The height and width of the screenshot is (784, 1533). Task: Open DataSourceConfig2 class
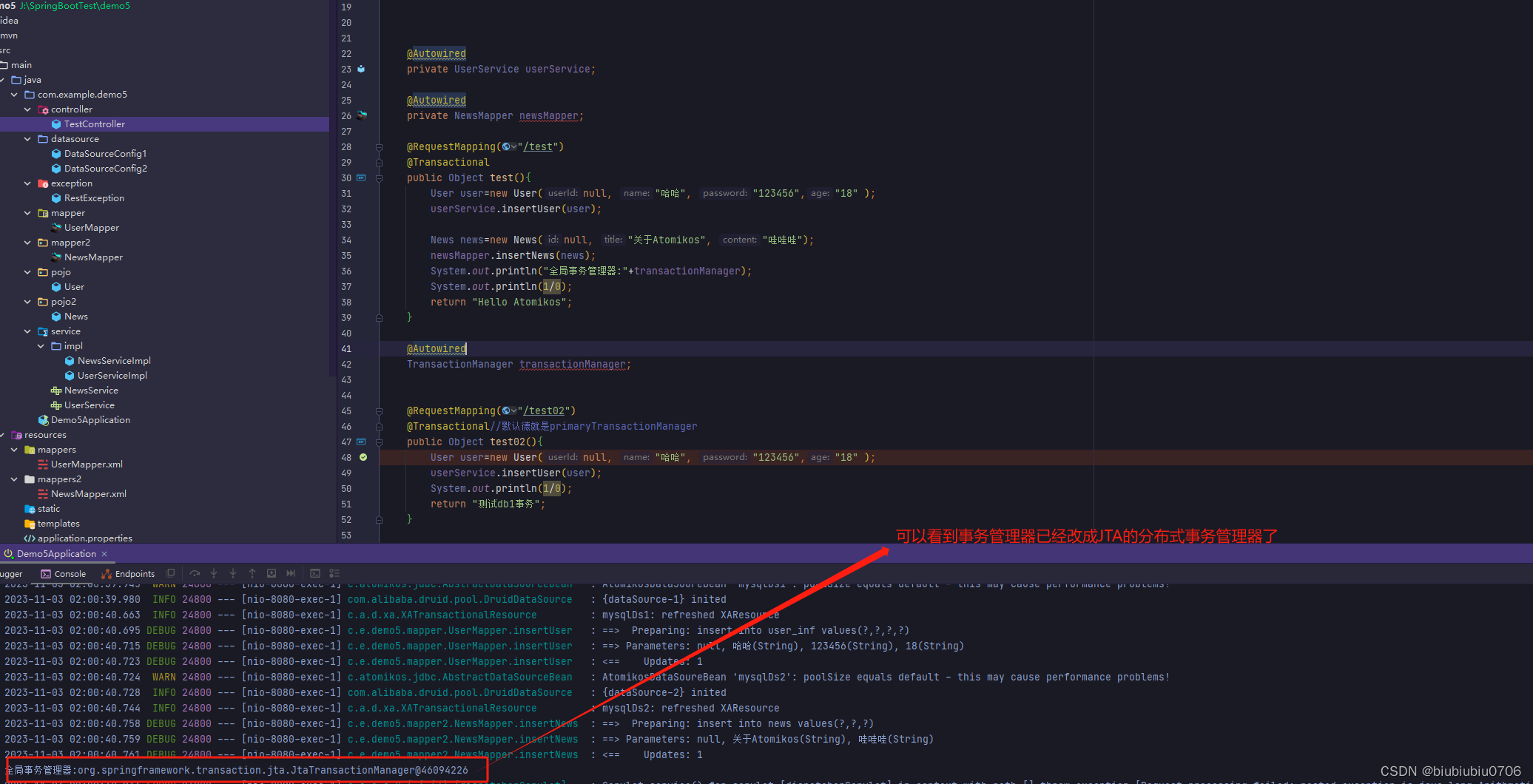click(105, 169)
